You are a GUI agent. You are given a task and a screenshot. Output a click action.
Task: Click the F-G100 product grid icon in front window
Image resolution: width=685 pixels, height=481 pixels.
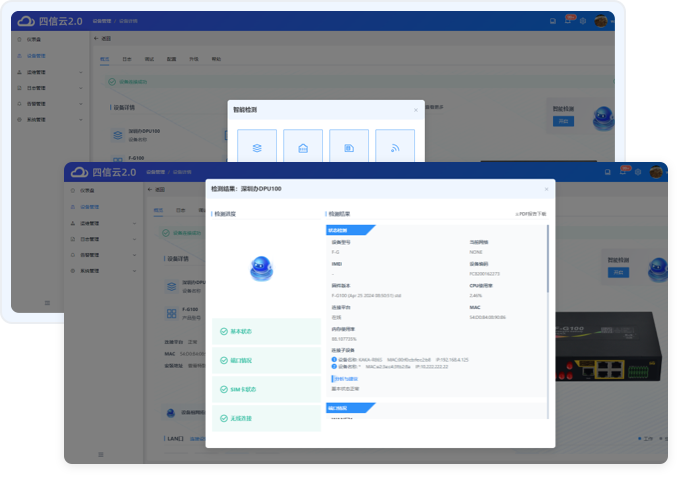click(x=171, y=313)
